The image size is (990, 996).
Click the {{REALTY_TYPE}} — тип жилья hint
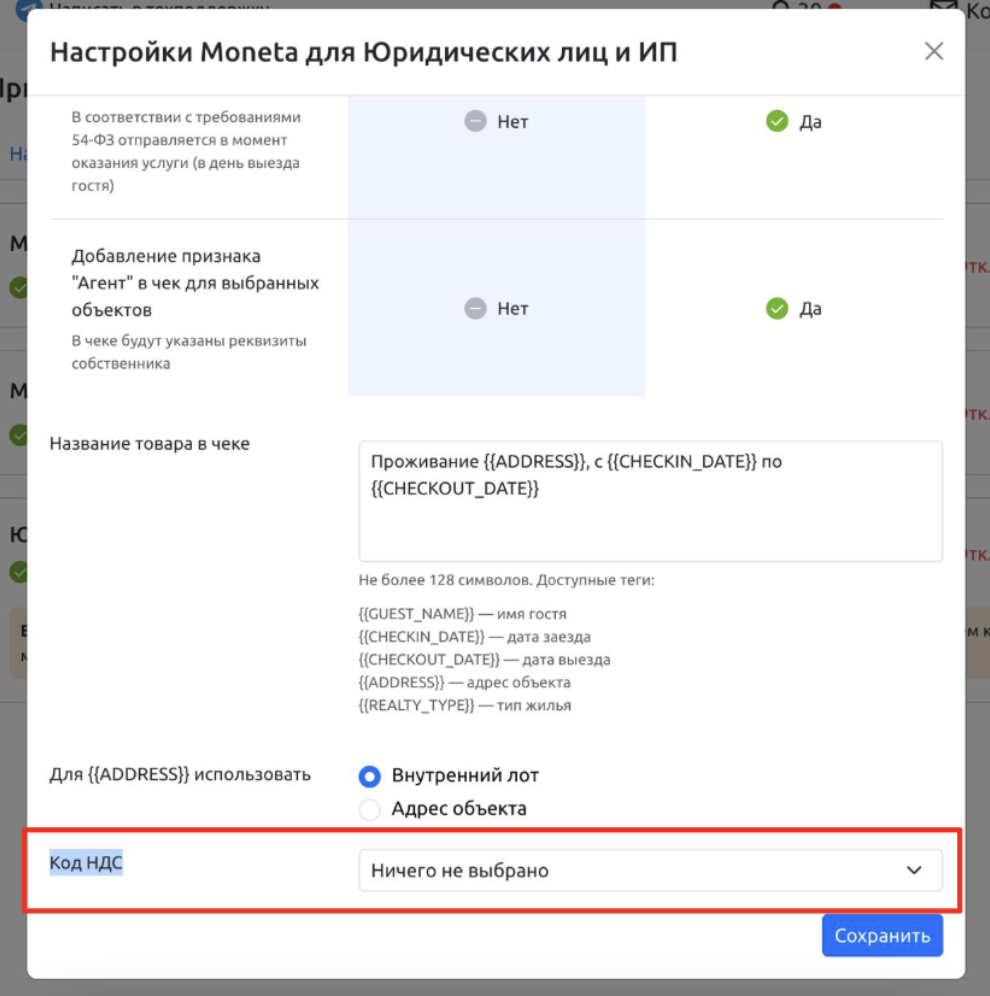click(465, 706)
